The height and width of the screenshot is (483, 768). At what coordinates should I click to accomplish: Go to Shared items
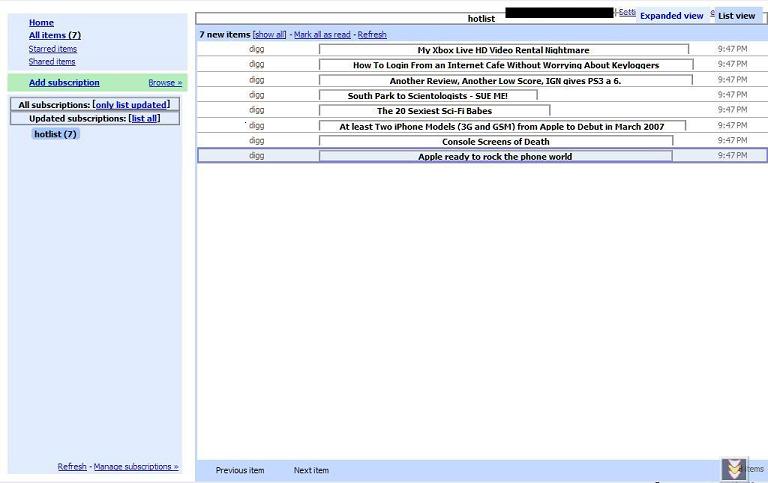(52, 62)
